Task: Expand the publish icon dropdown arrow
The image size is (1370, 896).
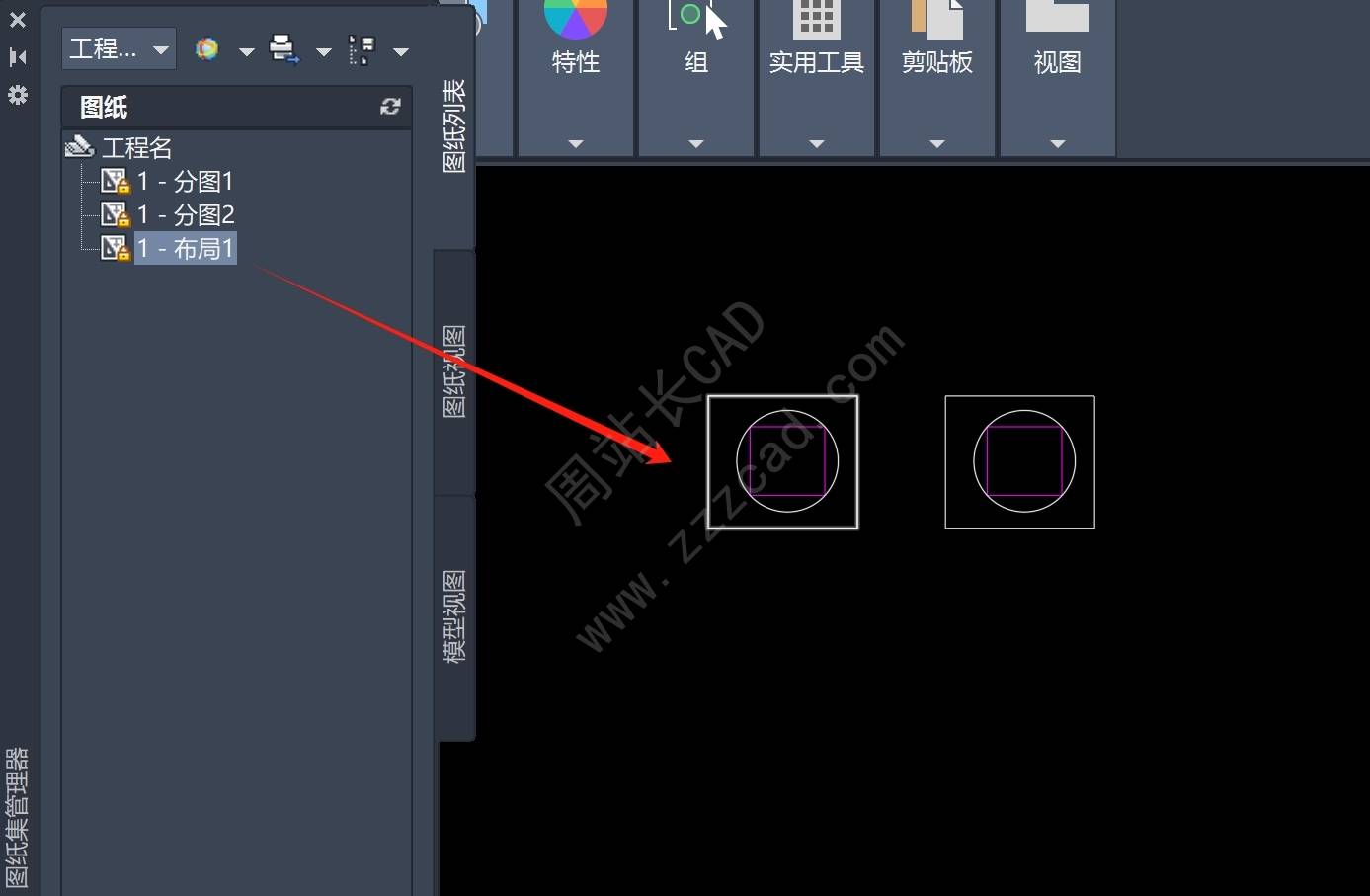Action: (246, 51)
